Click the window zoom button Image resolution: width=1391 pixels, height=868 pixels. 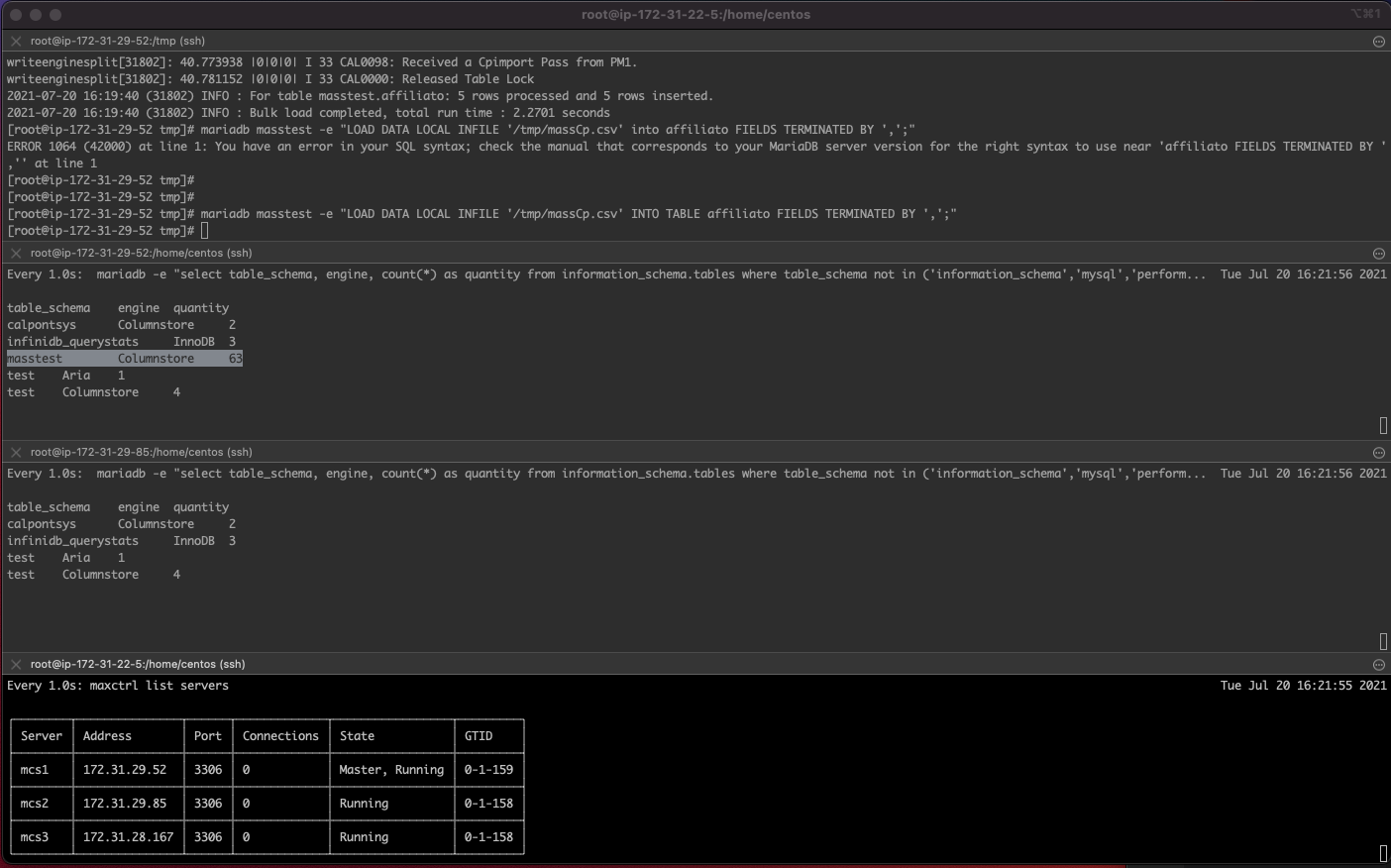click(x=55, y=15)
